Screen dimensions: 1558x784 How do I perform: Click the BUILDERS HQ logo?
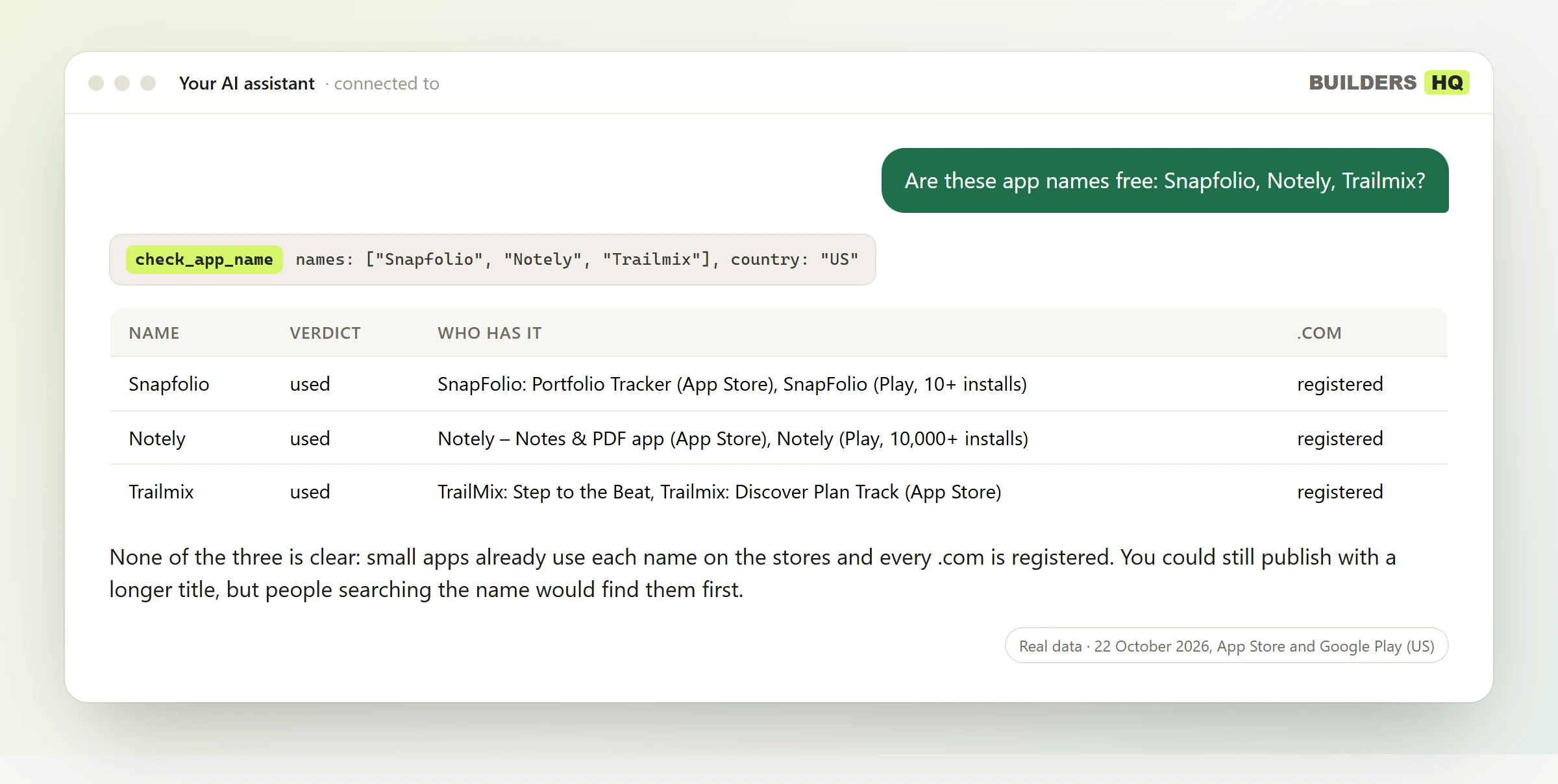1389,83
